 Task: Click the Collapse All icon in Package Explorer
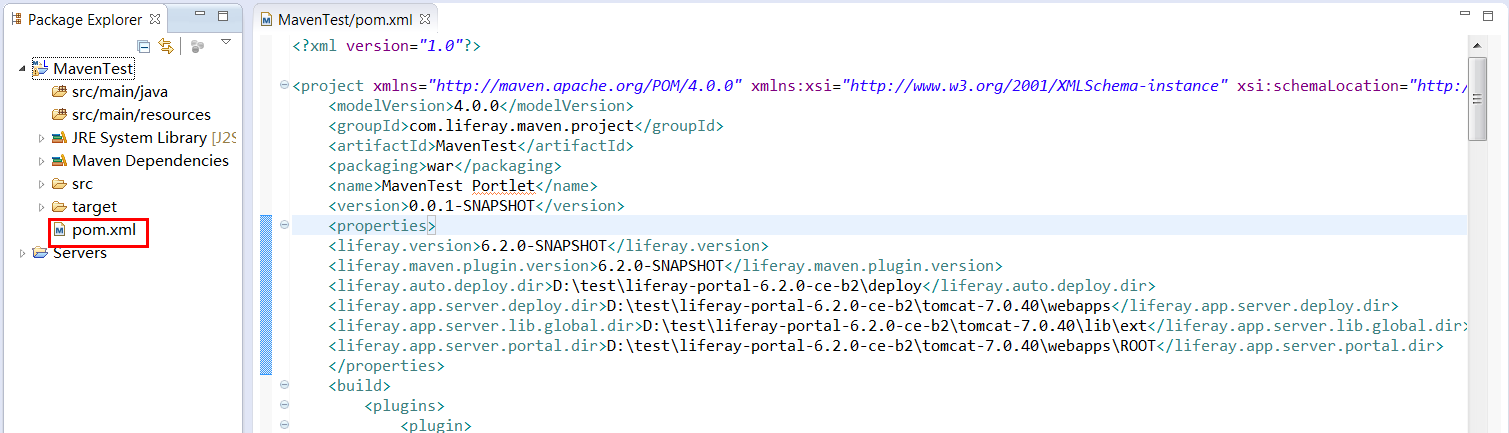pos(144,46)
